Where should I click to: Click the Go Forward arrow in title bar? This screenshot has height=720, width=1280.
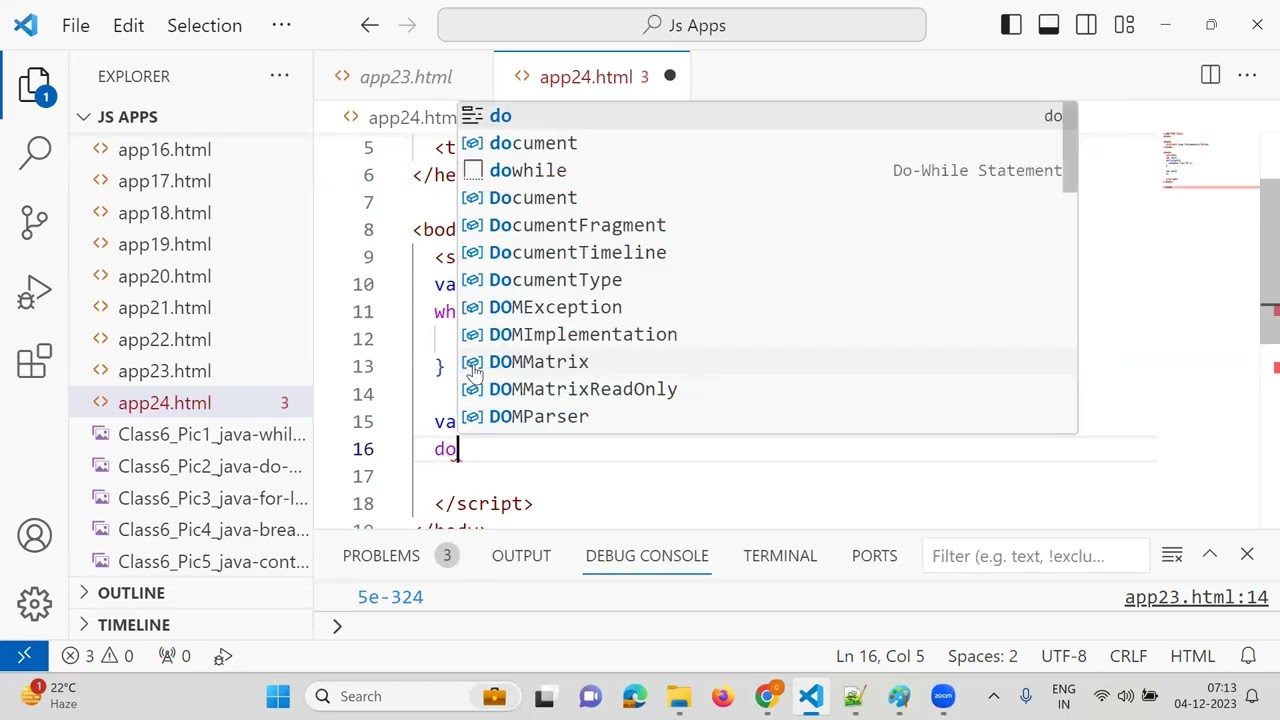[408, 25]
